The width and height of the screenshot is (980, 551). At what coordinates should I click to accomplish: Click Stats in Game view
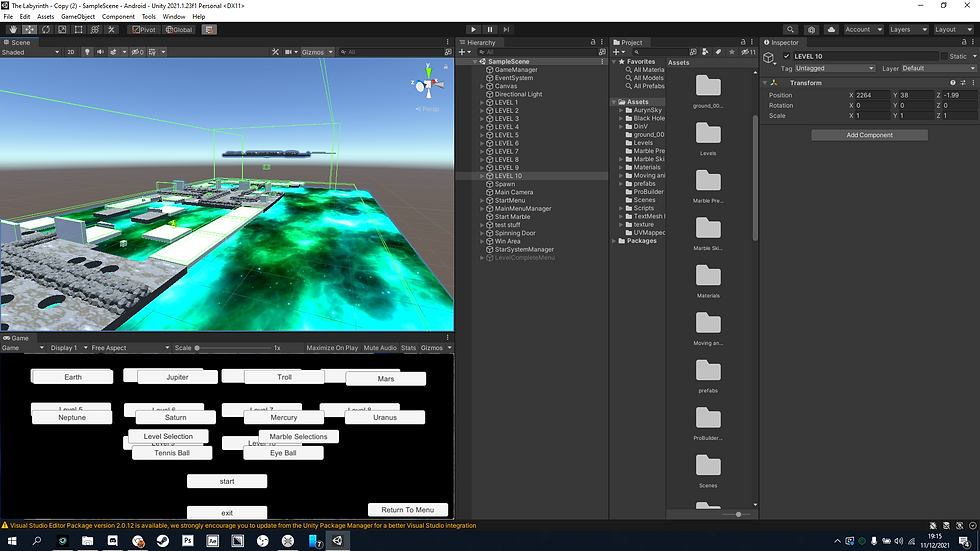coord(408,347)
